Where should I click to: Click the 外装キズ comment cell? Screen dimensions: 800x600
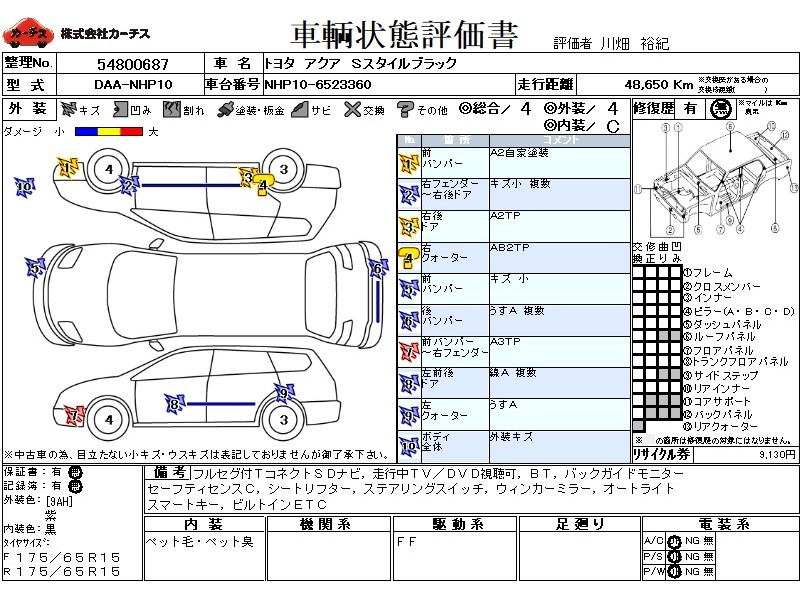[560, 446]
